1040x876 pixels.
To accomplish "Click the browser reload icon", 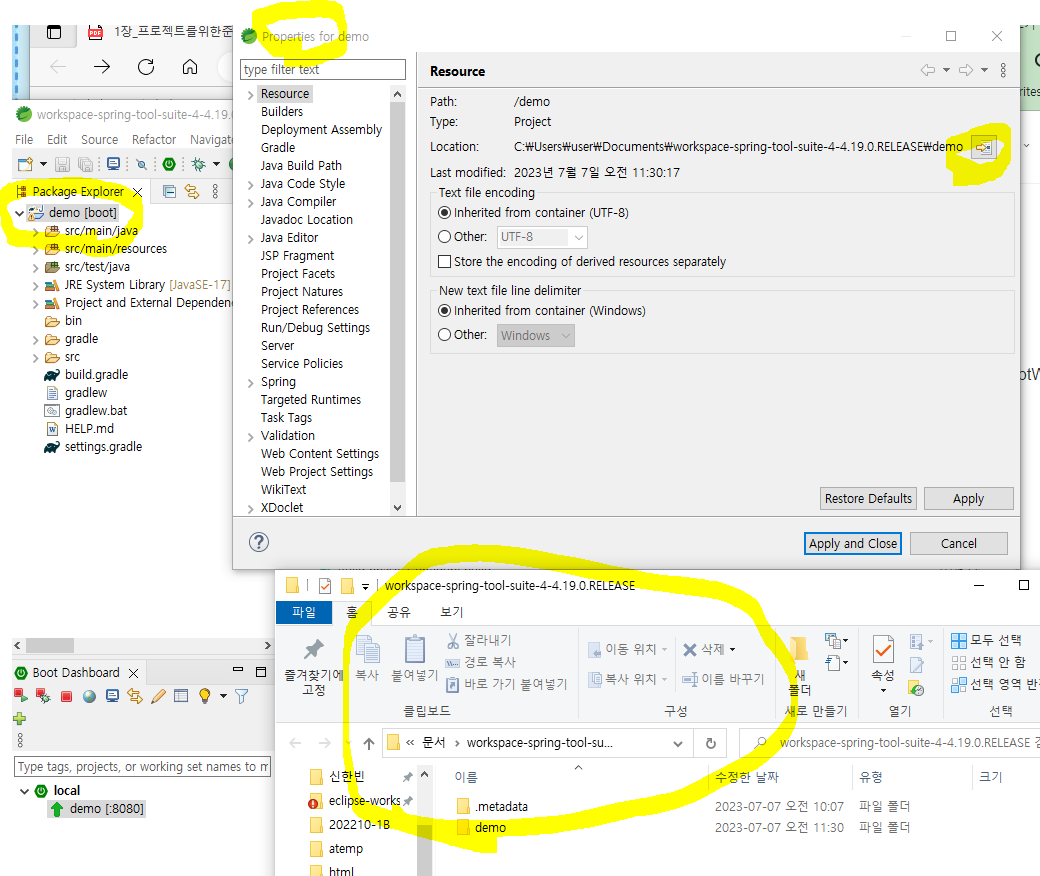I will (146, 66).
